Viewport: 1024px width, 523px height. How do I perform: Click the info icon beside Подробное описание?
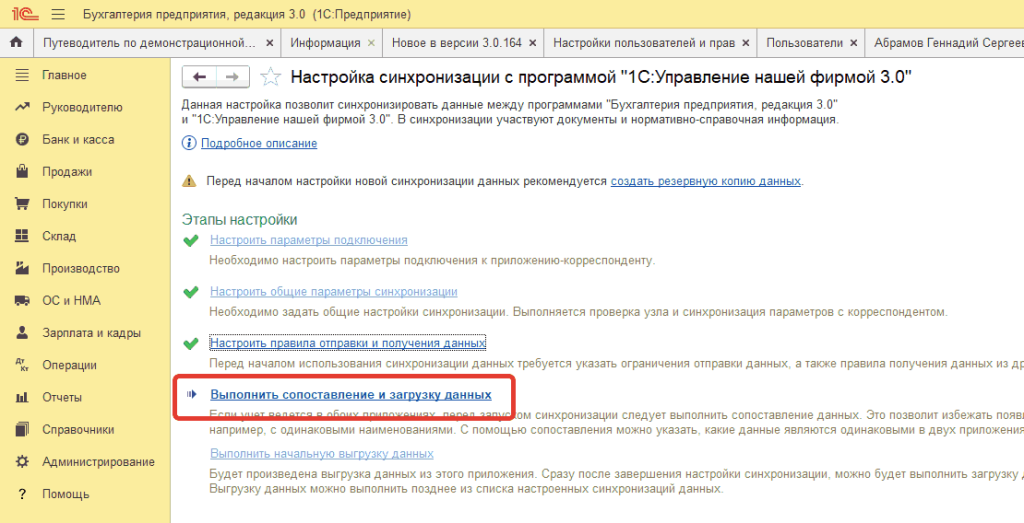click(x=189, y=143)
